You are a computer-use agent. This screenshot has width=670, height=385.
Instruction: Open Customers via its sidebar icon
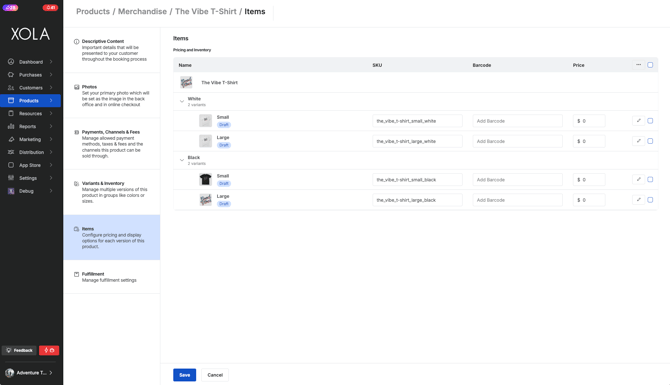(11, 88)
